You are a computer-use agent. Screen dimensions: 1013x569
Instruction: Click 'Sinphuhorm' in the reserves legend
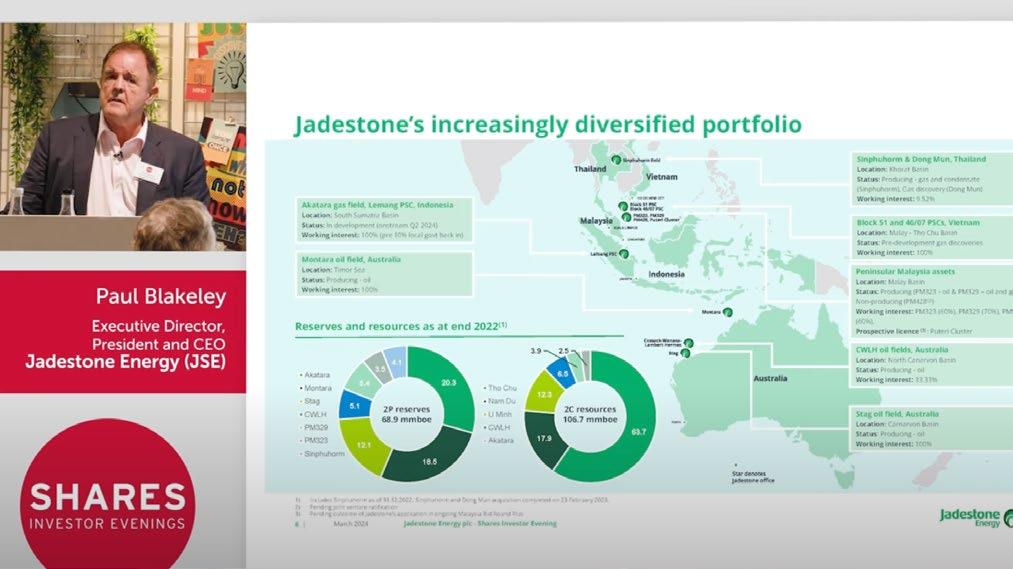(x=324, y=454)
